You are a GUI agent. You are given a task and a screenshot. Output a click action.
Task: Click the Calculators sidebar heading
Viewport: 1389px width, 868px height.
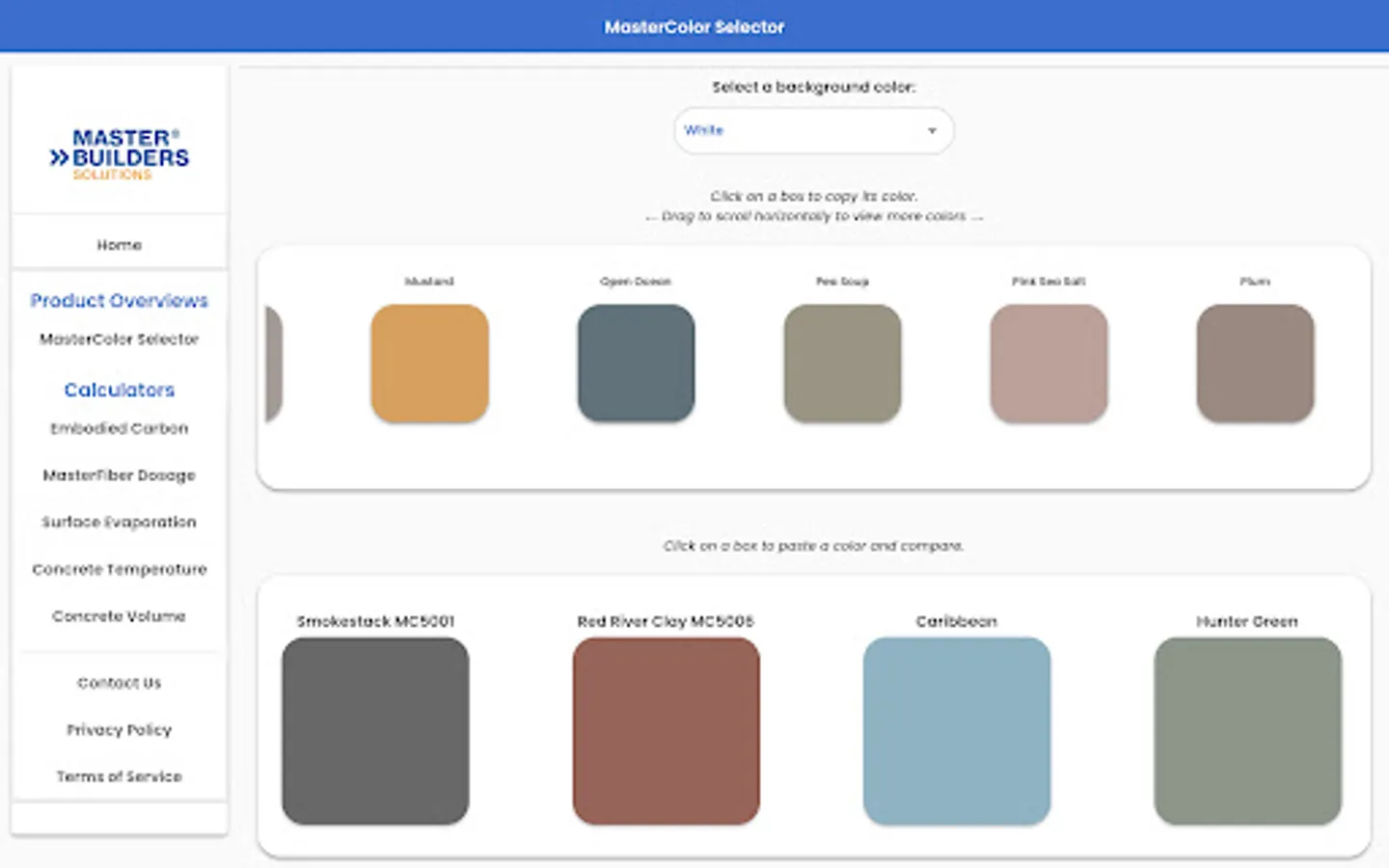pyautogui.click(x=120, y=390)
